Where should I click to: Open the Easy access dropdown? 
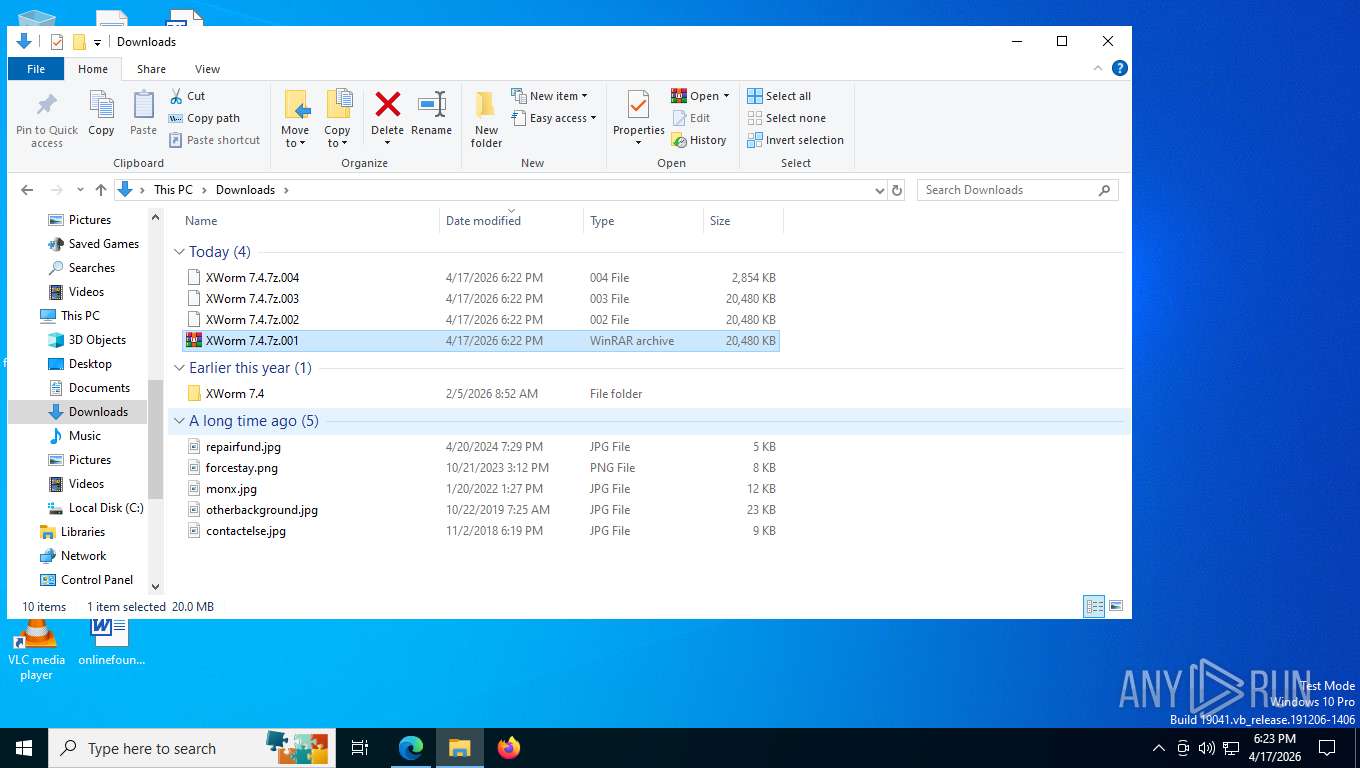553,118
